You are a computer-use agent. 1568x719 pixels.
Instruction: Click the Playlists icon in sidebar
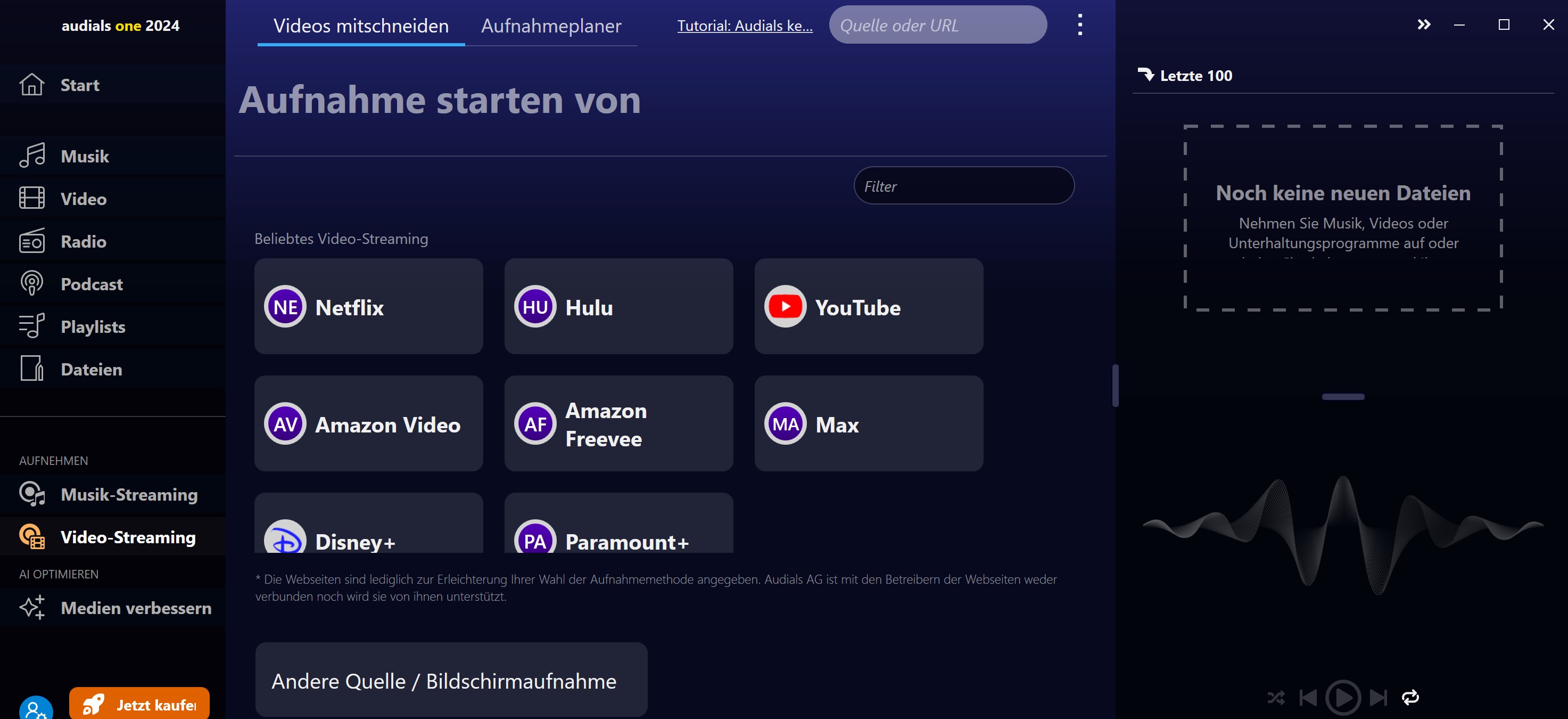point(31,326)
